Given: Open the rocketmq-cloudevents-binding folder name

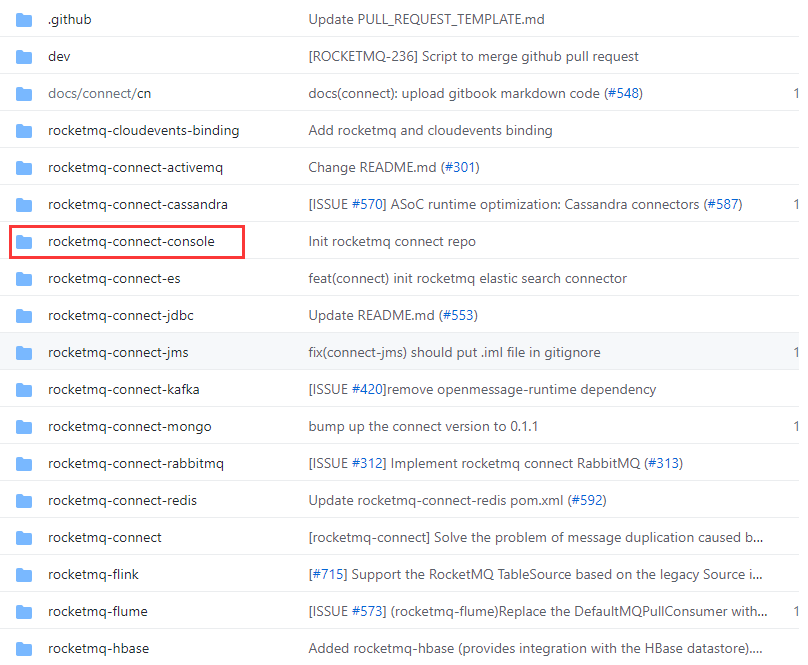Looking at the screenshot, I should 144,130.
